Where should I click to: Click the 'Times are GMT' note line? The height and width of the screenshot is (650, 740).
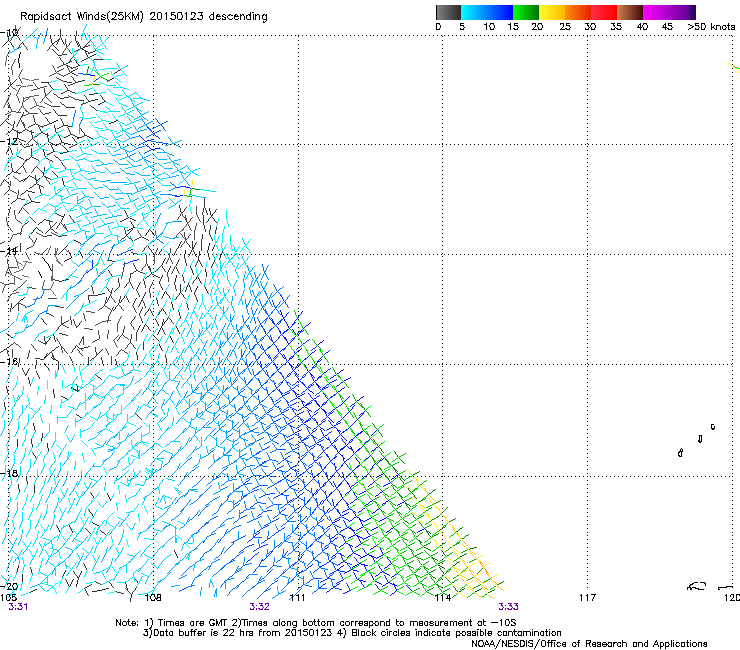point(315,623)
